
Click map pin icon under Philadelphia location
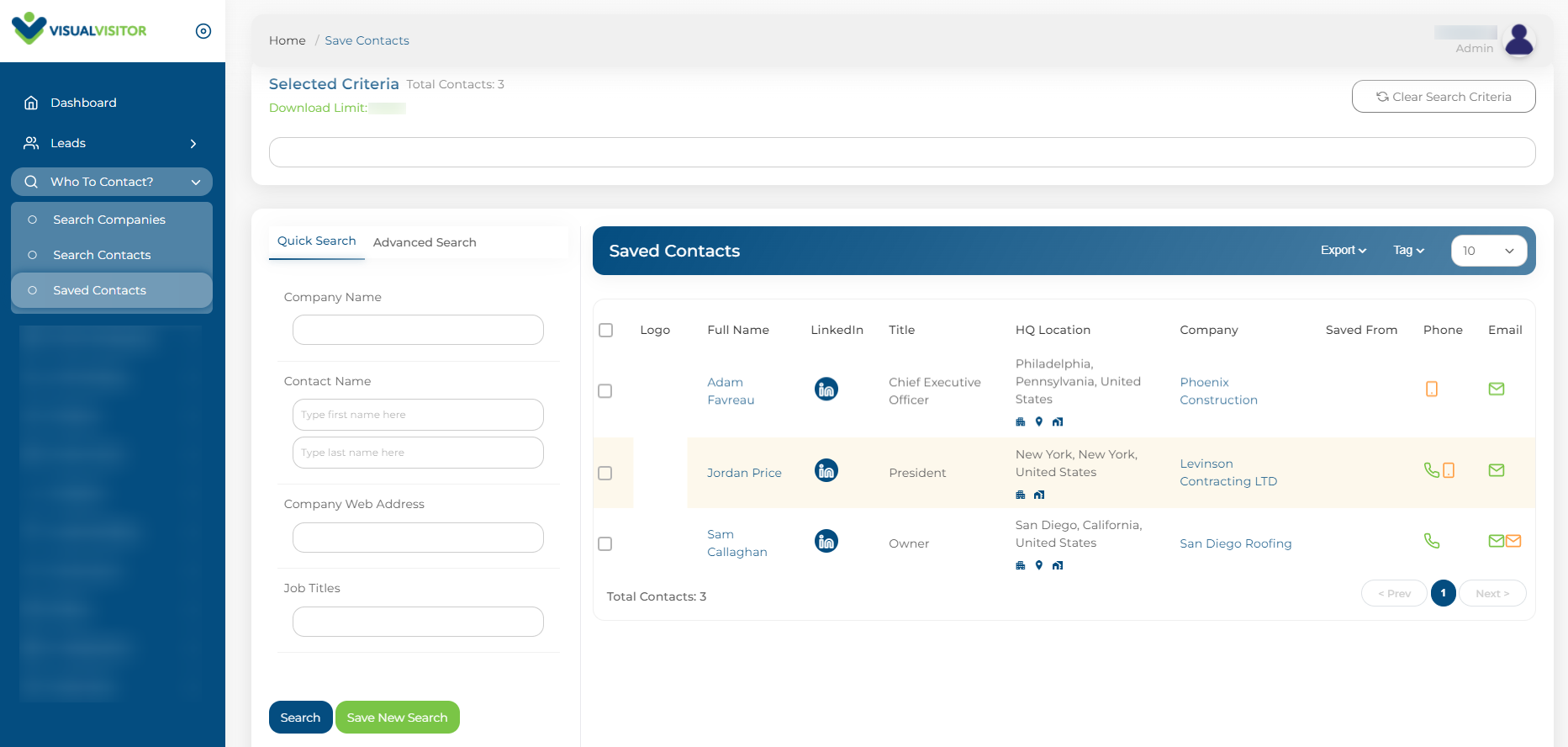pyautogui.click(x=1039, y=421)
